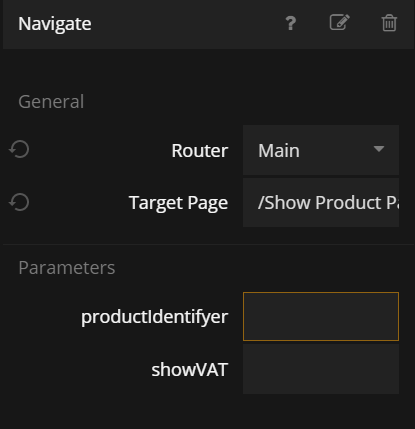The height and width of the screenshot is (429, 415).
Task: Click the empty Navigate header bar area
Action: click(x=187, y=24)
